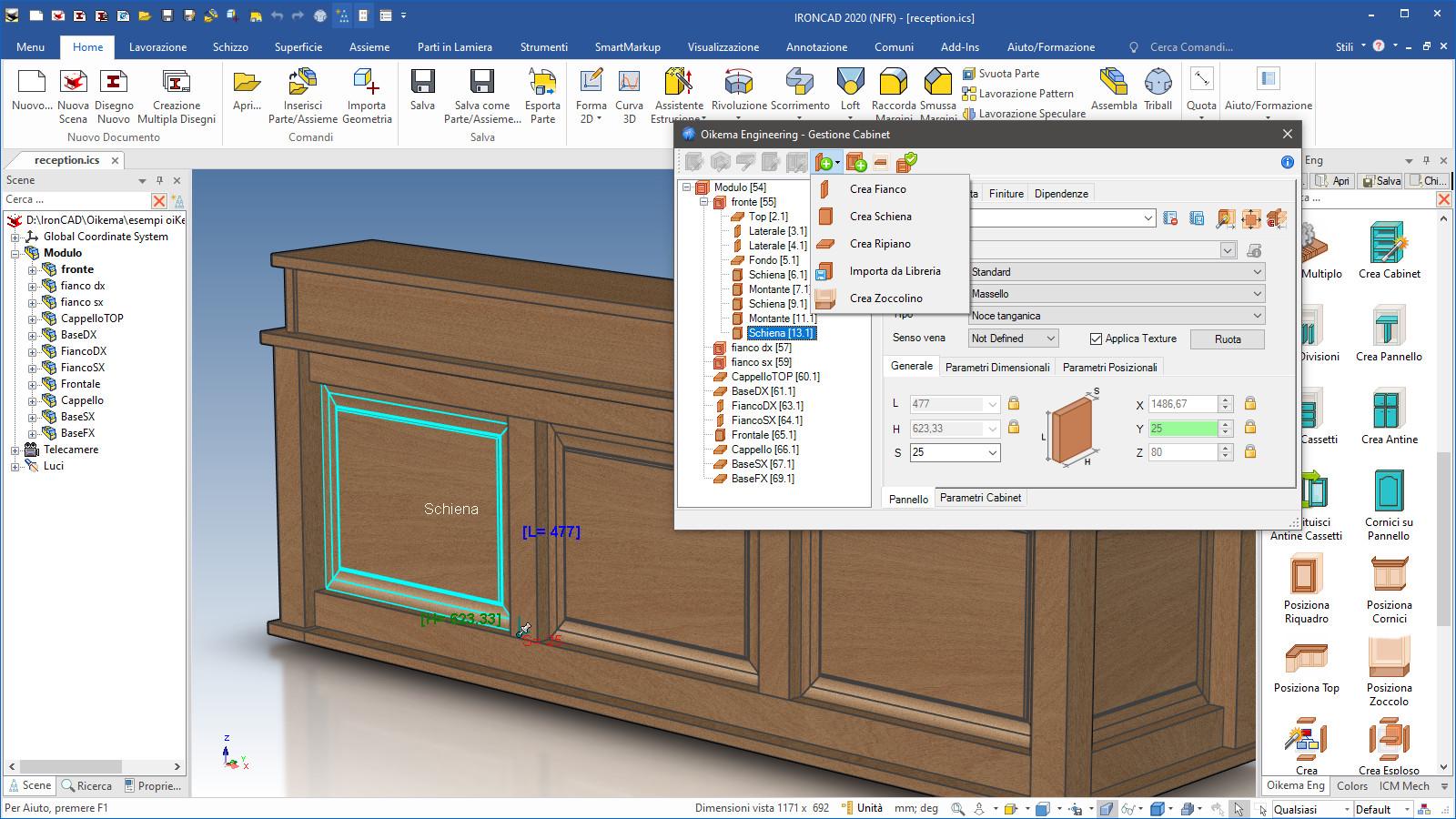1456x819 pixels.
Task: Click the Crea Antine catalog icon
Action: pyautogui.click(x=1389, y=410)
